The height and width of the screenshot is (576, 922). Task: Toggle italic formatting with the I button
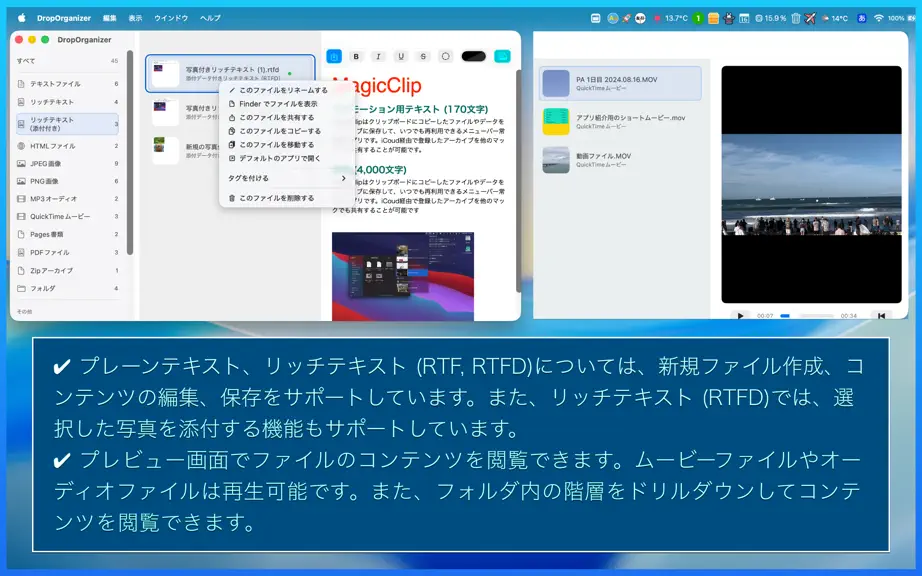pos(378,56)
